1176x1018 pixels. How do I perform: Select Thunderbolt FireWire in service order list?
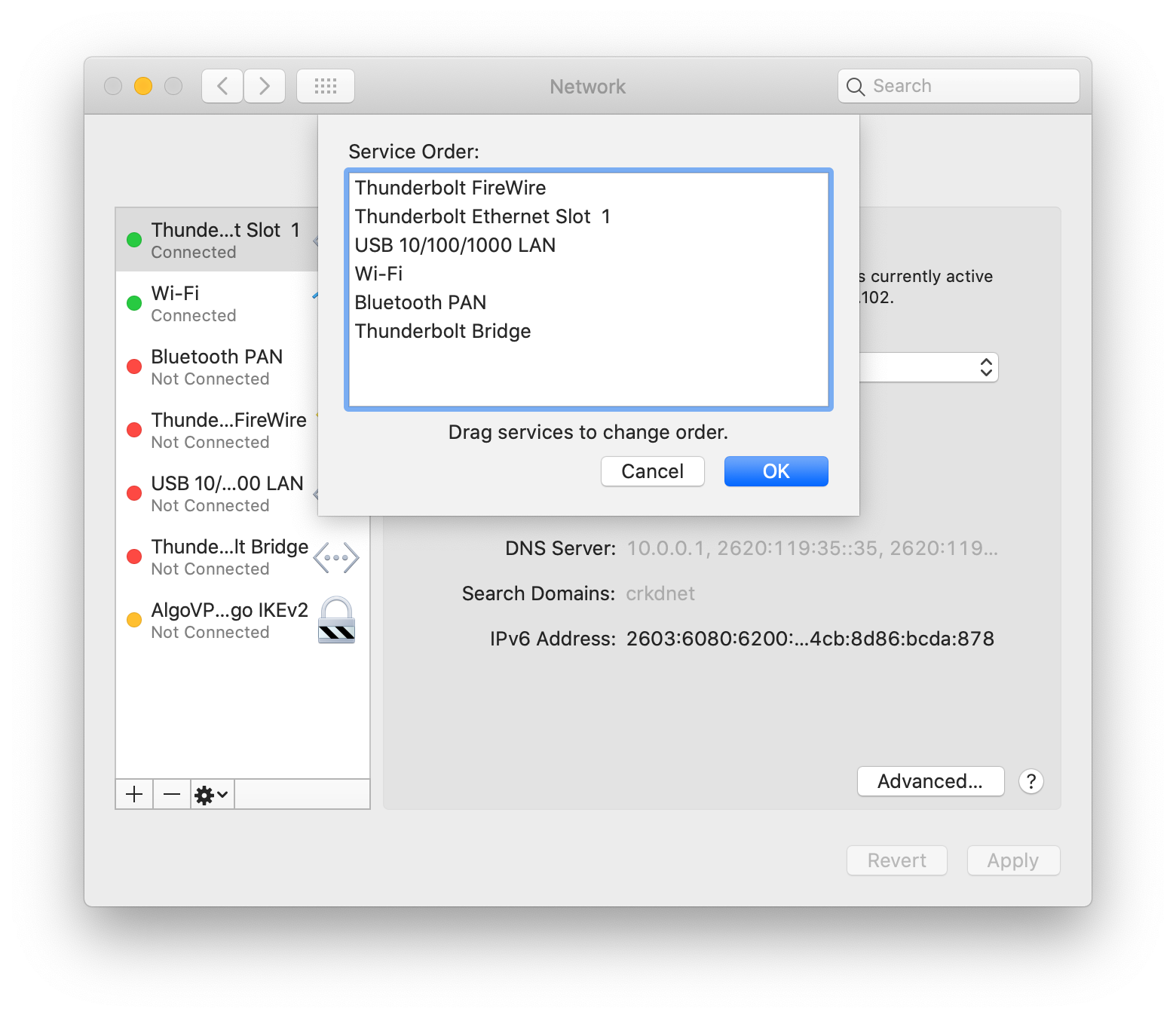click(588, 188)
